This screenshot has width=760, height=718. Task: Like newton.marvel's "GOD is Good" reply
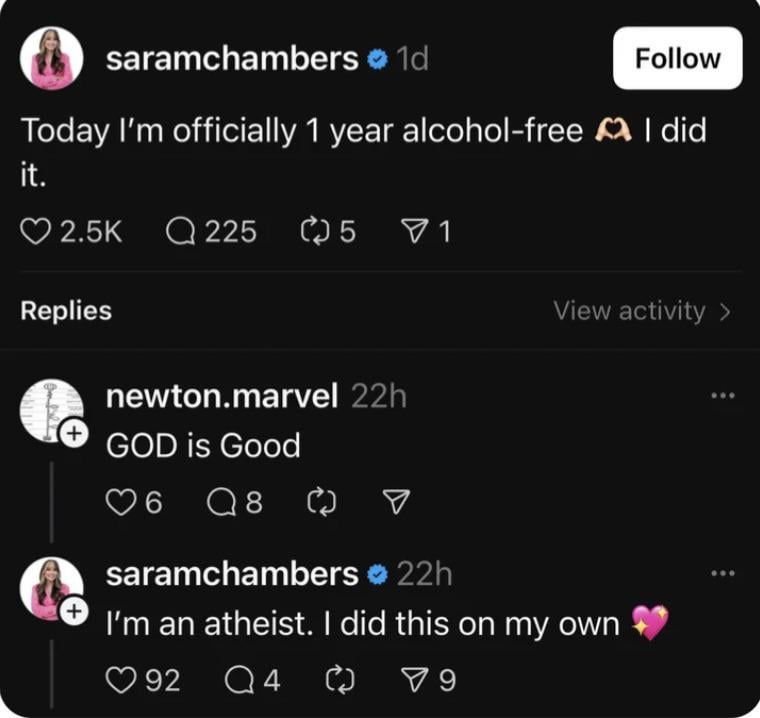tap(122, 503)
